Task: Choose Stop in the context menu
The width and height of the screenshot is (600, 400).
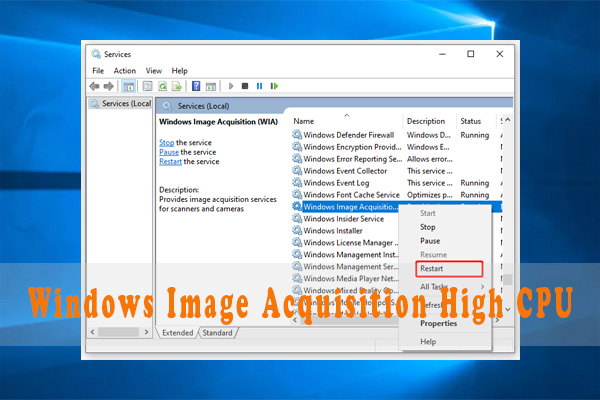Action: (x=427, y=227)
